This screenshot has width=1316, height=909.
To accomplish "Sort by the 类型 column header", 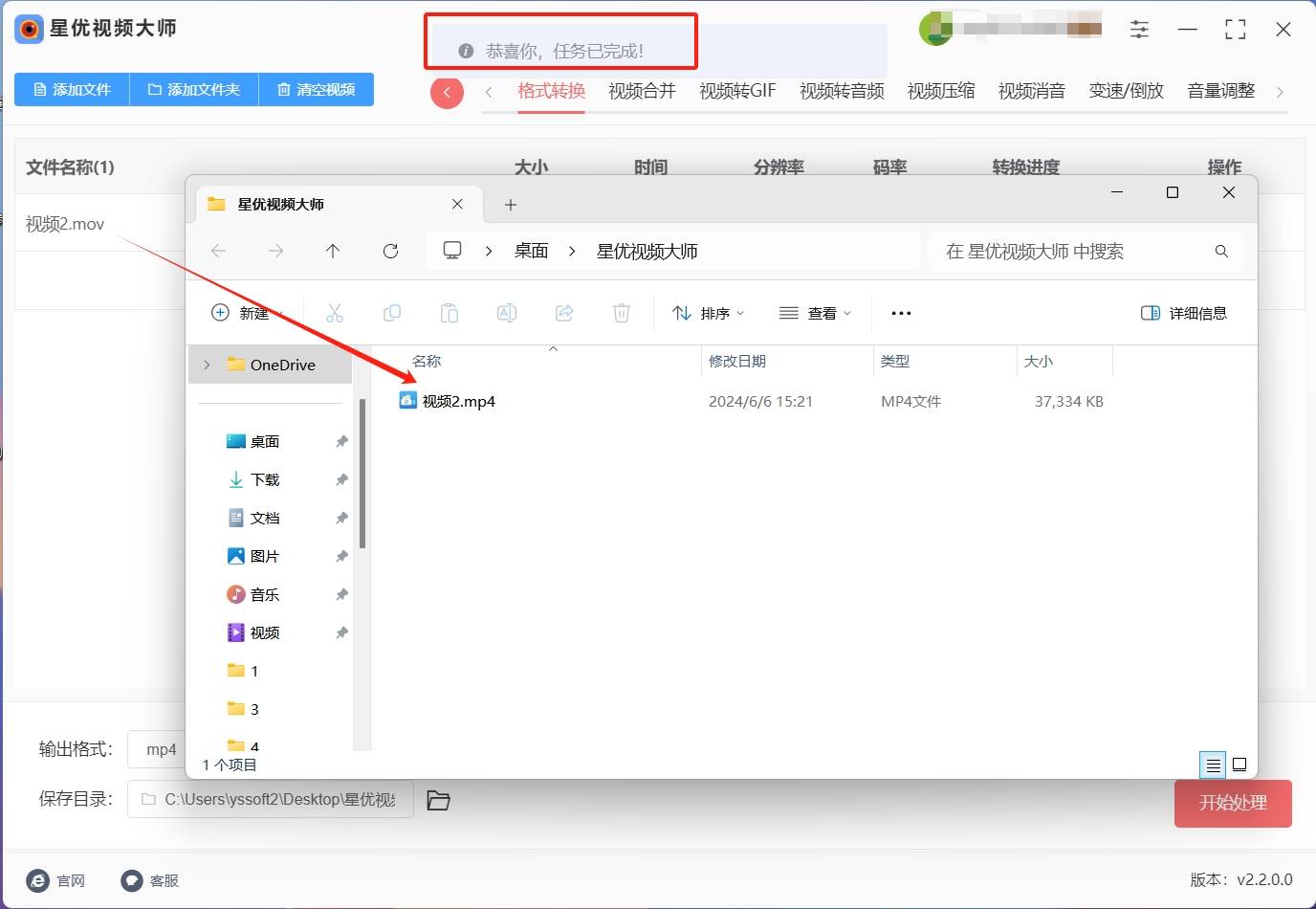I will coord(895,361).
